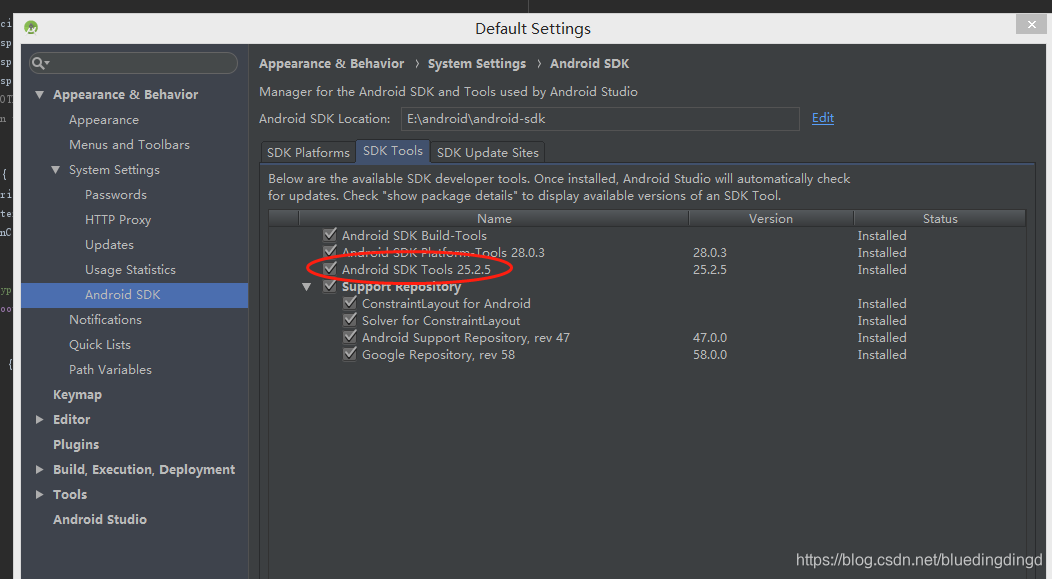Click the System Settings breadcrumb

[477, 64]
